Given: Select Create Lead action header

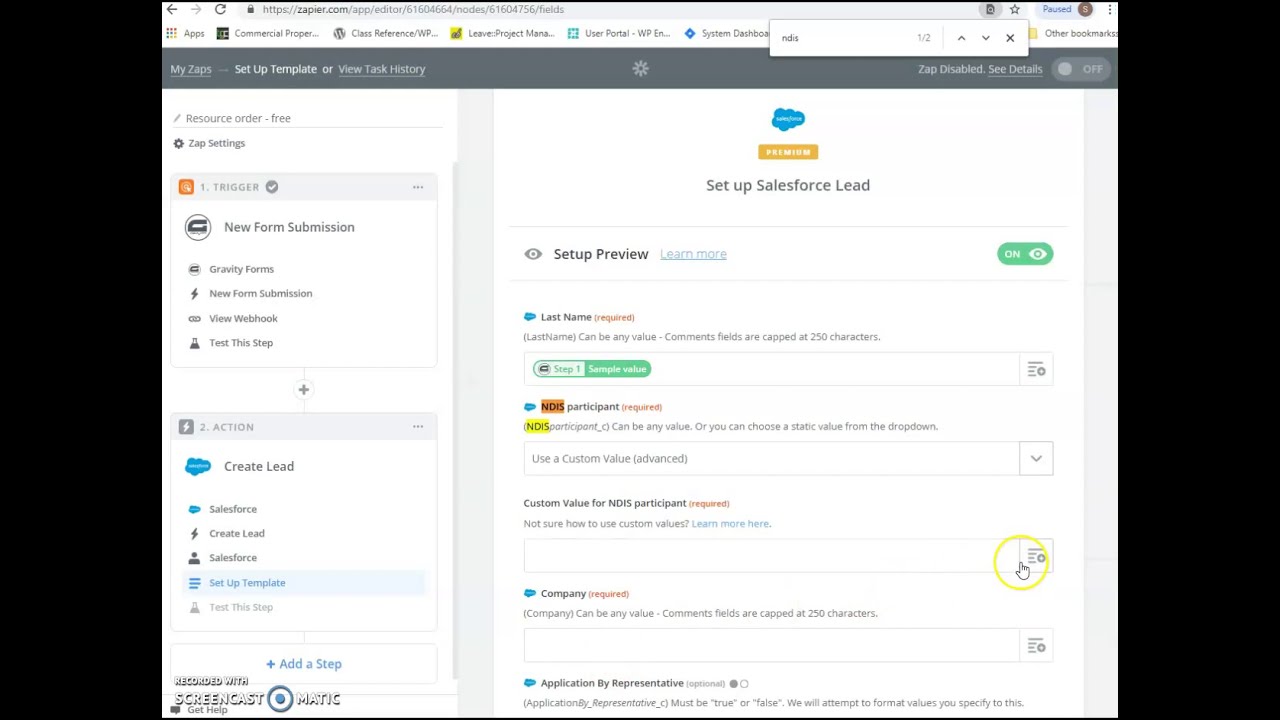Looking at the screenshot, I should tap(258, 466).
